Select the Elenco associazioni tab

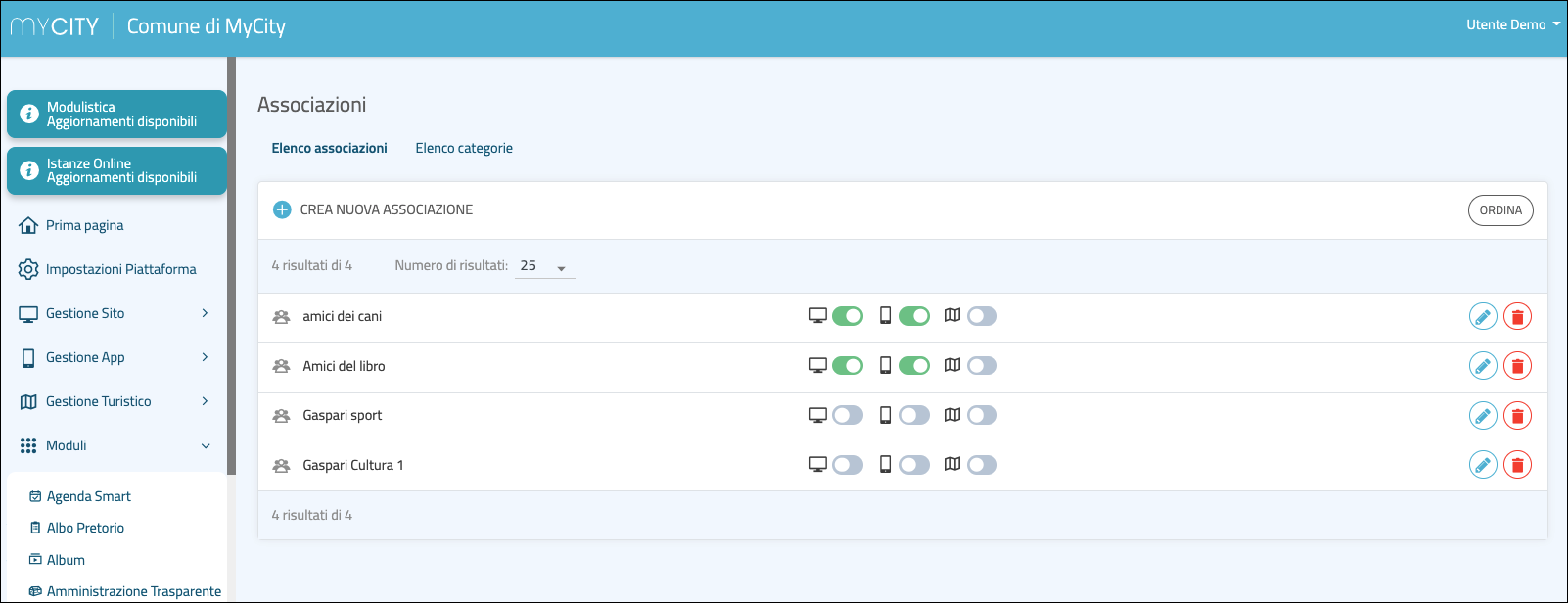tap(329, 148)
